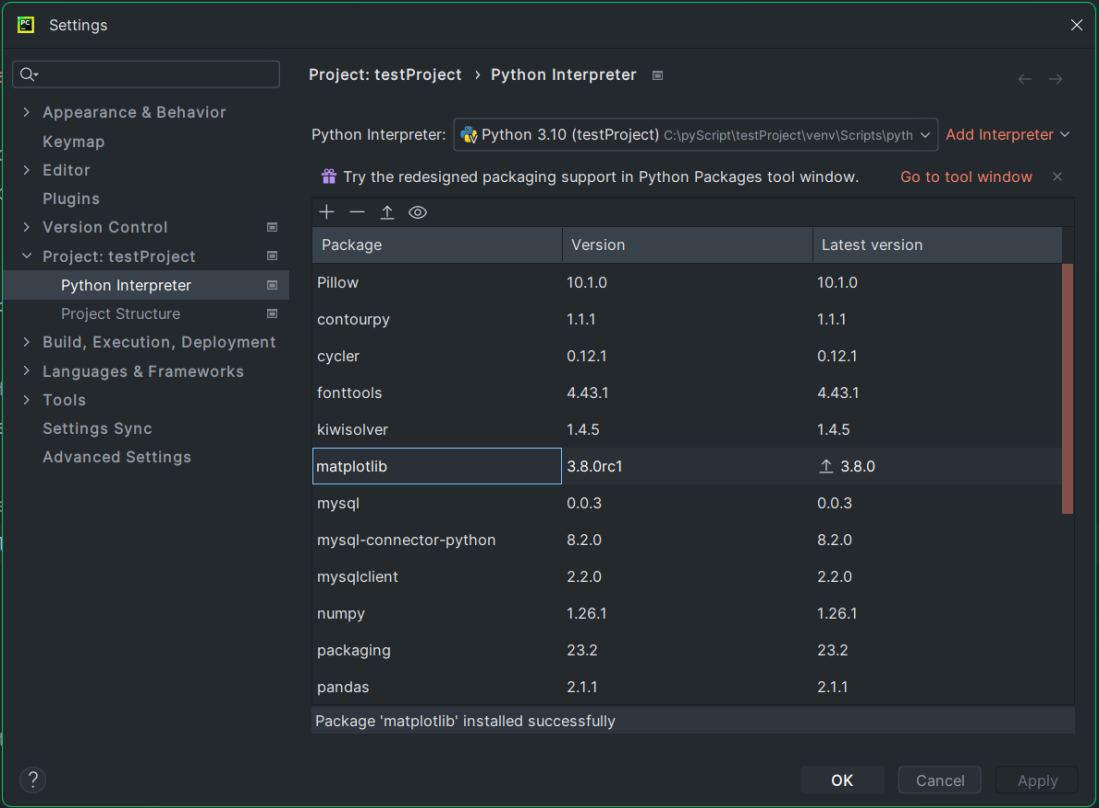Open the Plugins settings page

[71, 199]
